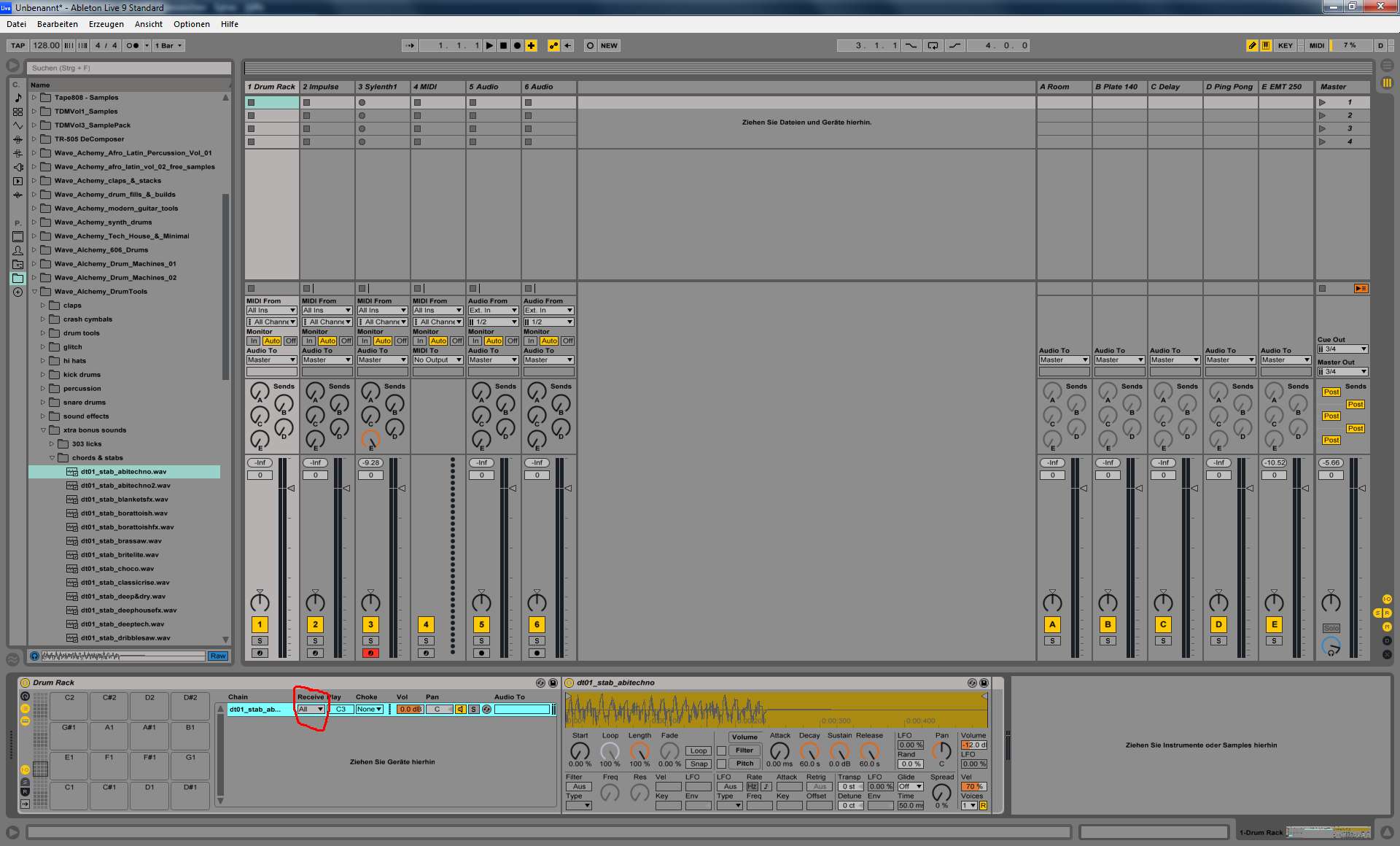Click the NEW button in the transport bar
Image resolution: width=1400 pixels, height=846 pixels.
[x=610, y=45]
